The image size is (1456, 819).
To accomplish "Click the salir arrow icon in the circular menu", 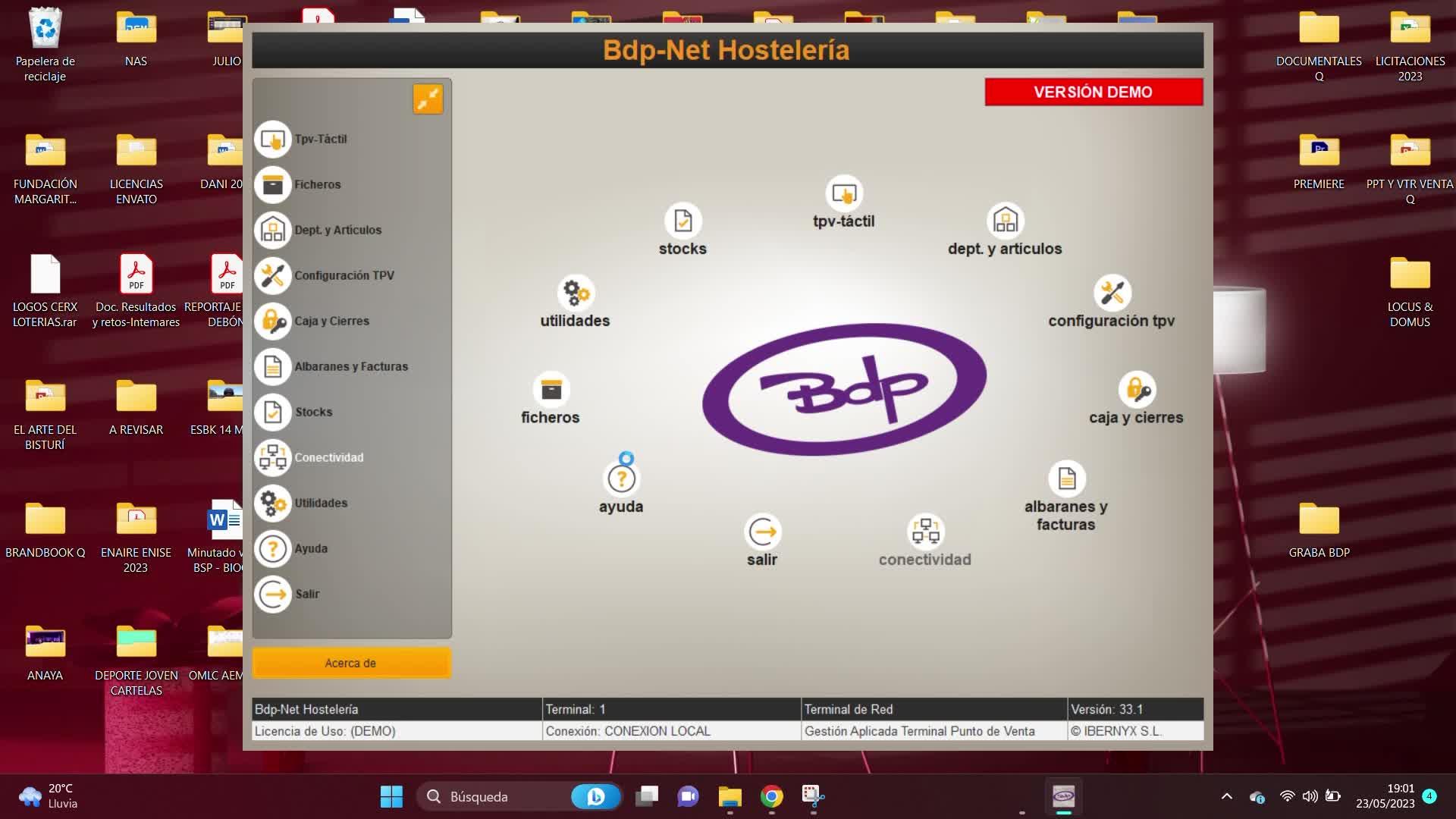I will click(x=762, y=532).
